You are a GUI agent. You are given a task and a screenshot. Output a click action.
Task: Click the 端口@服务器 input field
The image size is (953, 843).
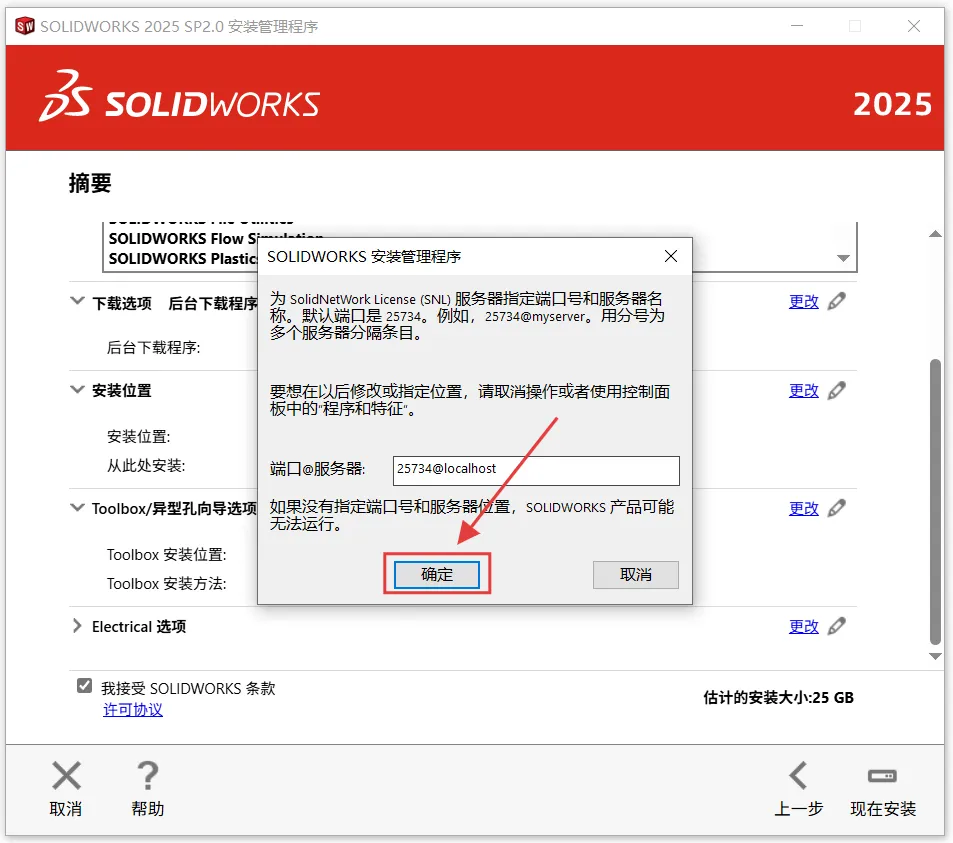pos(536,470)
